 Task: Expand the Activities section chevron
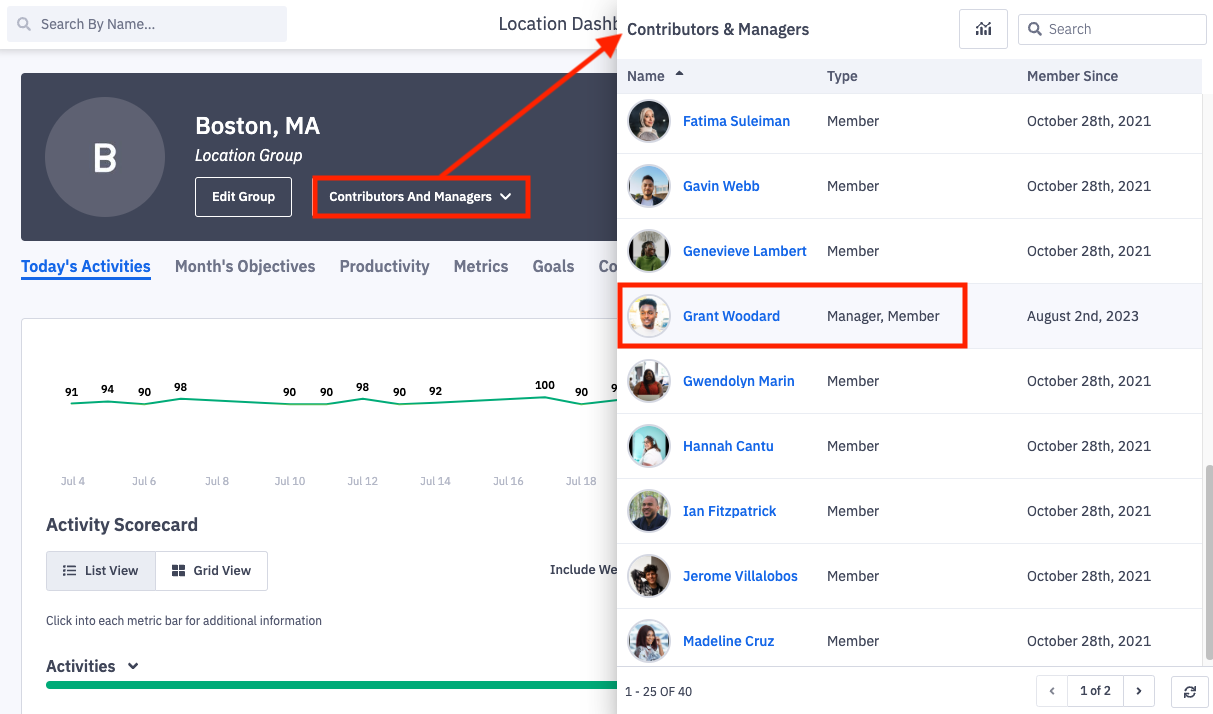(133, 666)
